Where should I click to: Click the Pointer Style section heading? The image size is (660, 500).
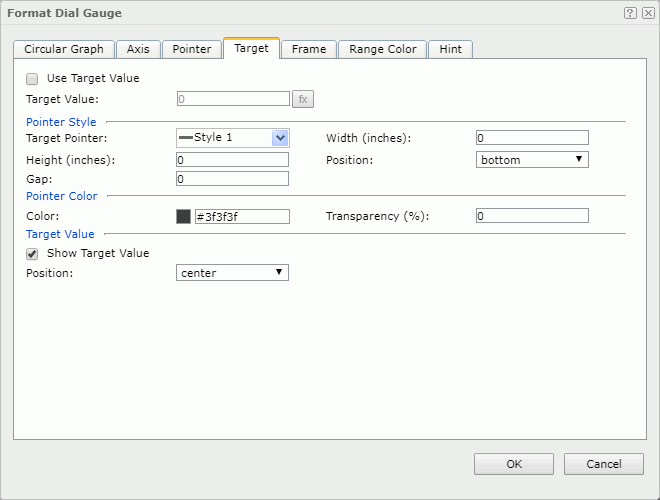61,122
